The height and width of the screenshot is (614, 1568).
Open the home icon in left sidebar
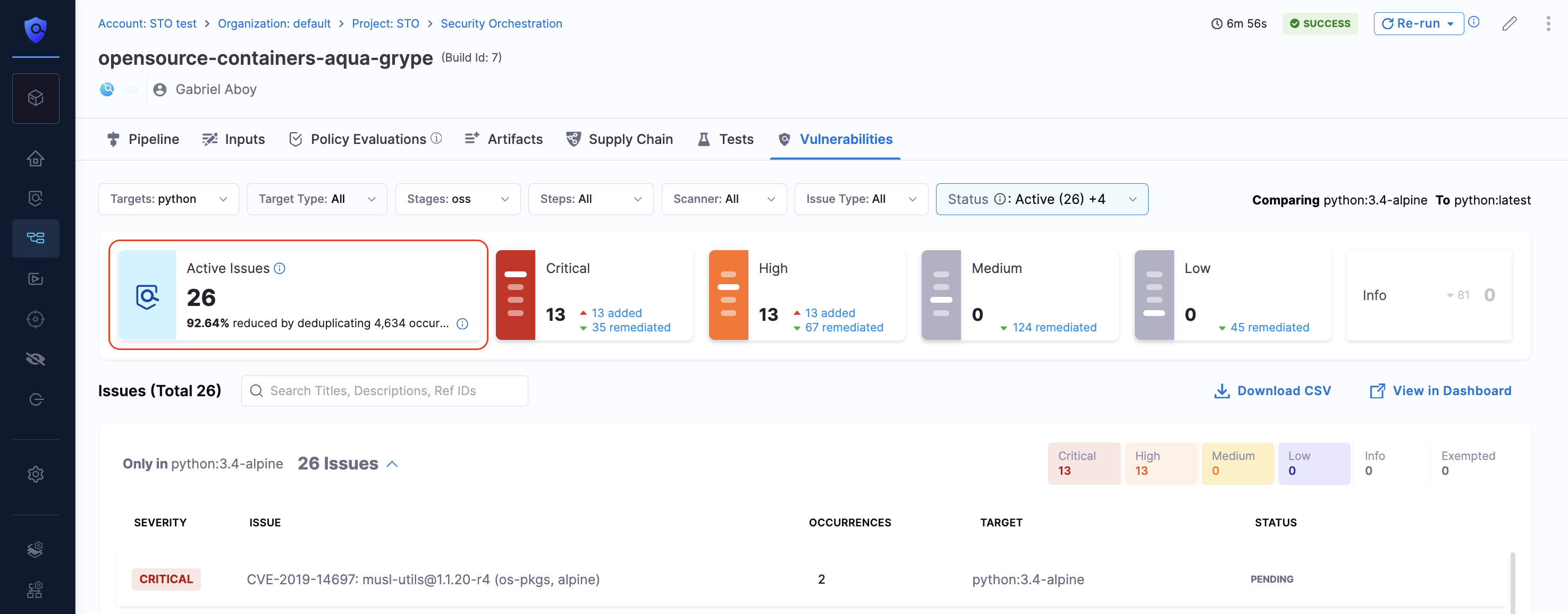point(35,159)
